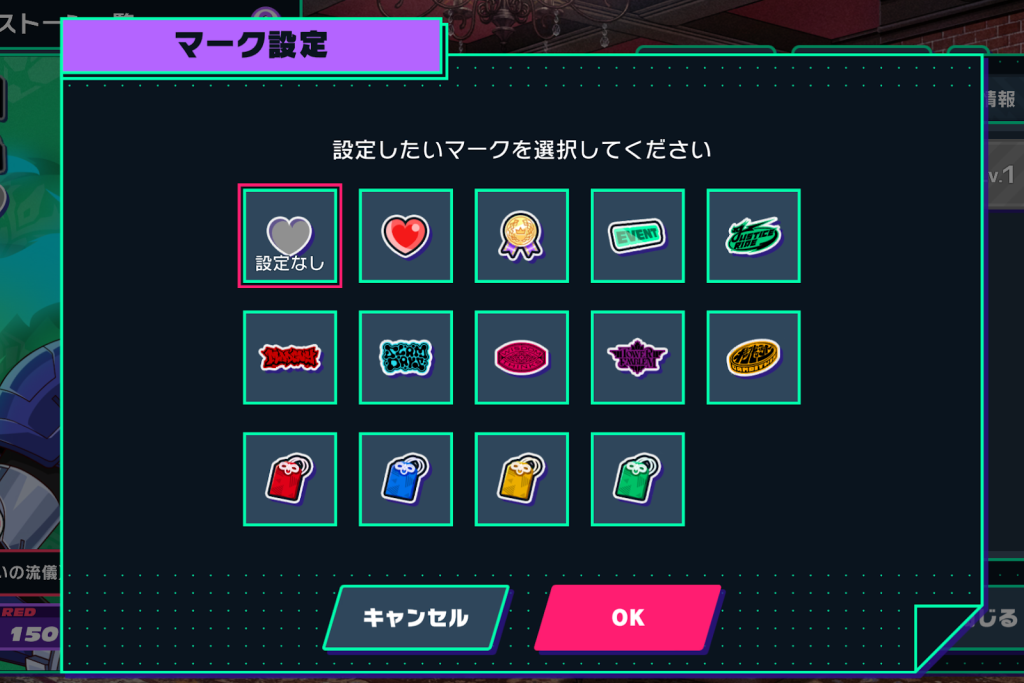Click the RED 150 badge behind dialog

point(30,627)
